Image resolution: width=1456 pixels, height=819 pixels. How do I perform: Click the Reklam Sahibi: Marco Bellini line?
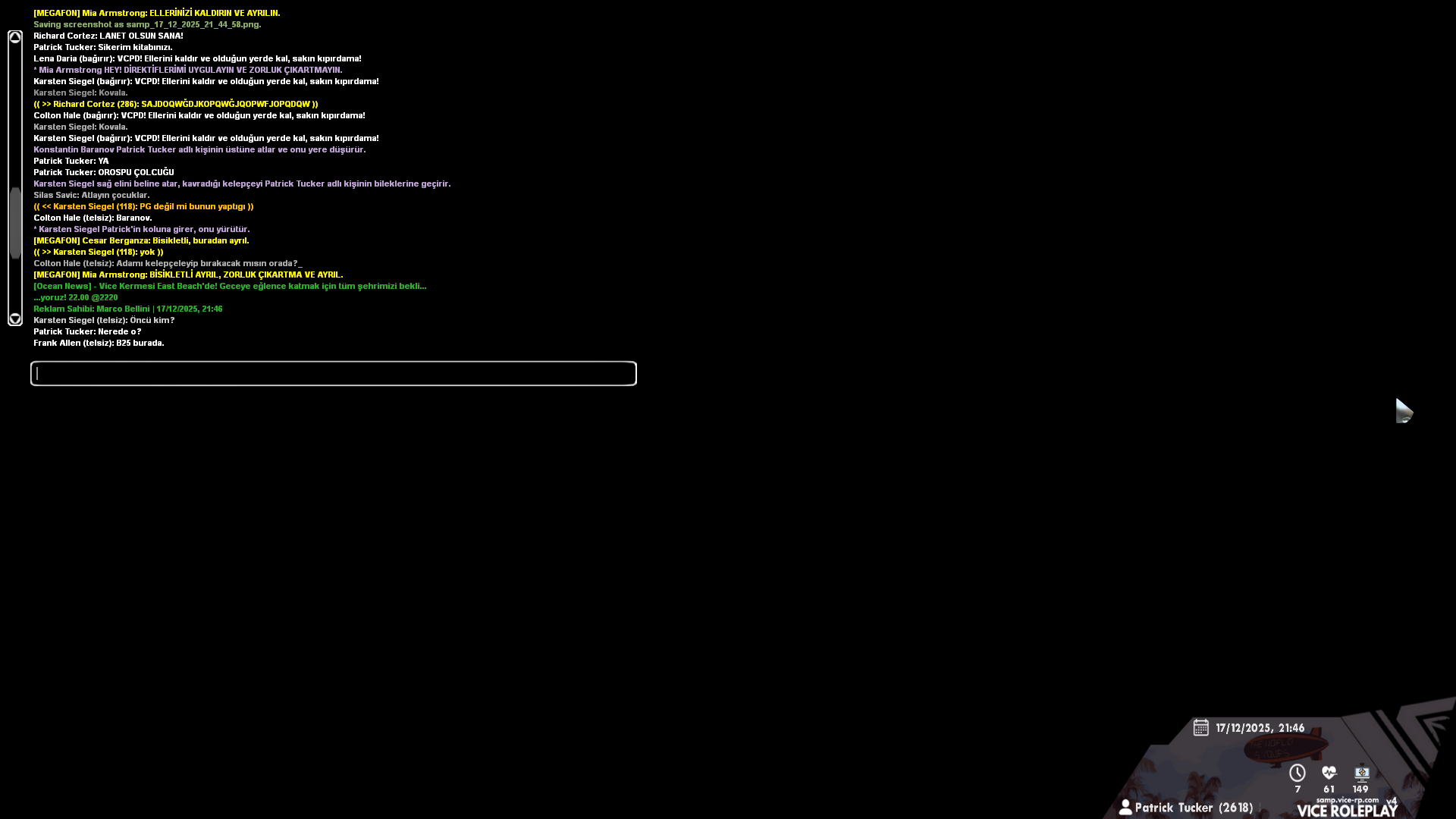click(127, 309)
